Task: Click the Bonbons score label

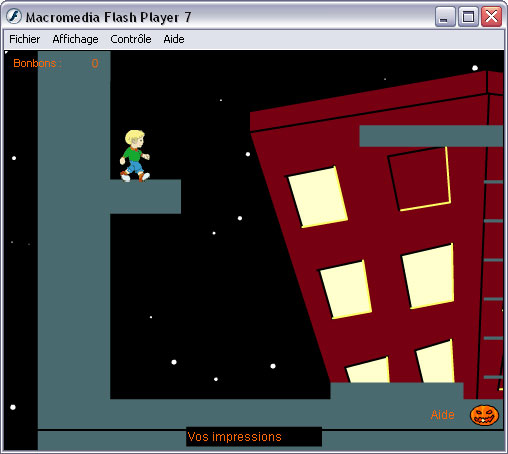Action: [37, 63]
